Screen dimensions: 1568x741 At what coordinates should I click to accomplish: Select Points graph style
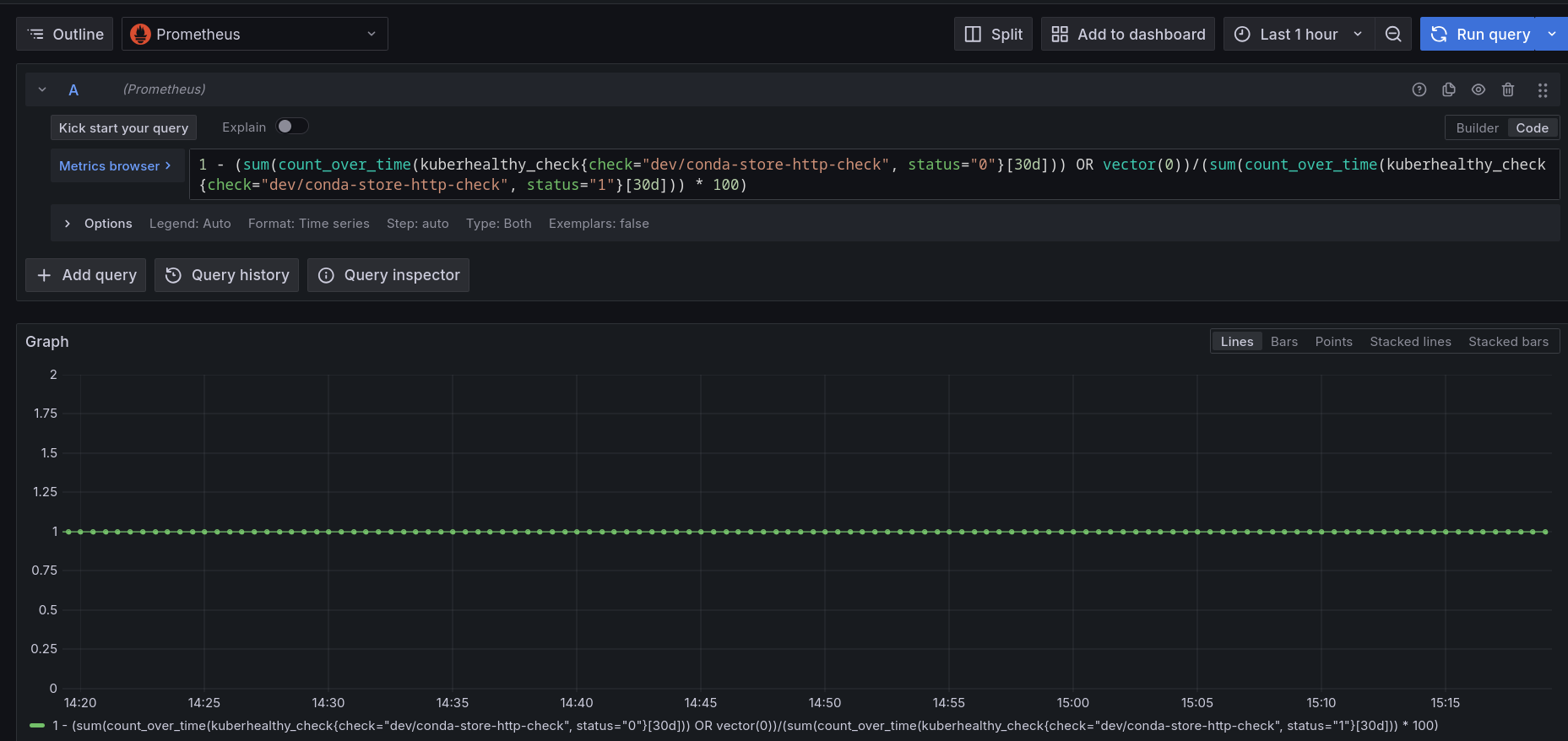1333,341
